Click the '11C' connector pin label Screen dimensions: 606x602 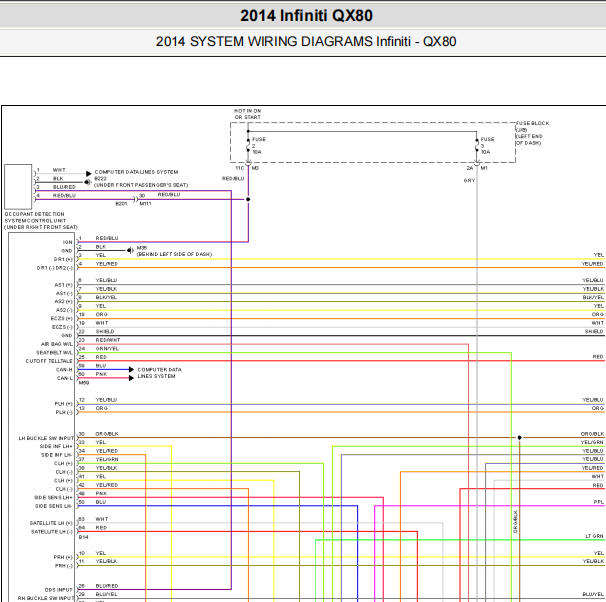(x=240, y=168)
